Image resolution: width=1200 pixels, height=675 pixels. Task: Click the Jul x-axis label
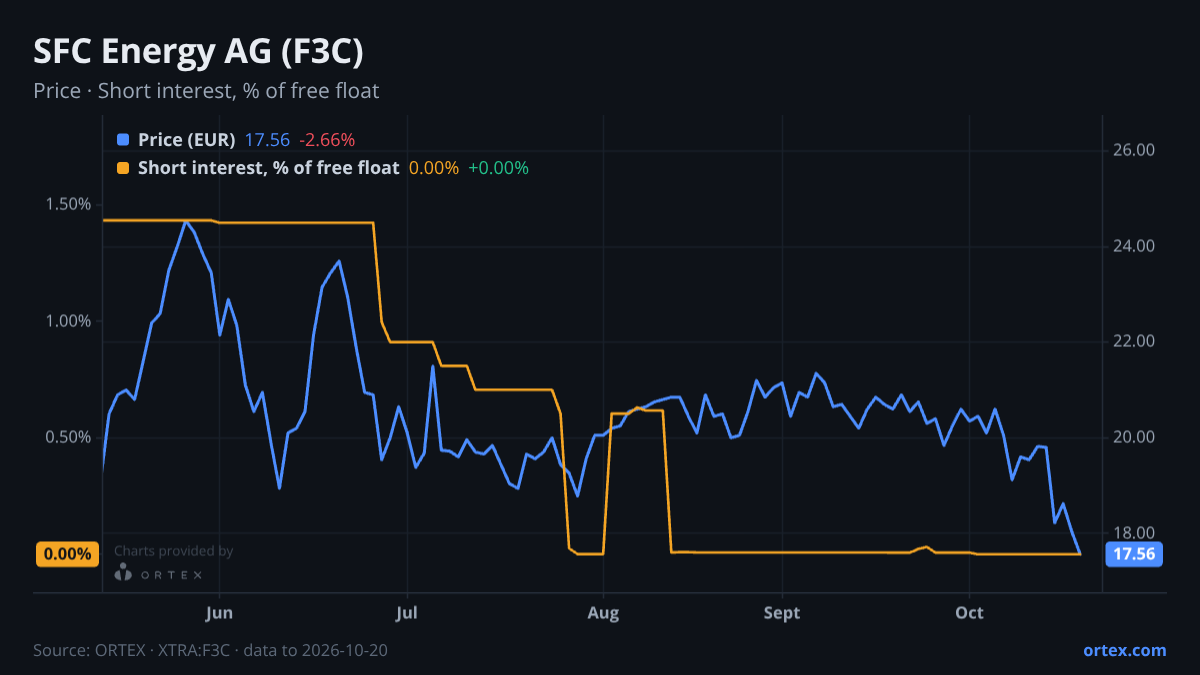click(x=407, y=613)
